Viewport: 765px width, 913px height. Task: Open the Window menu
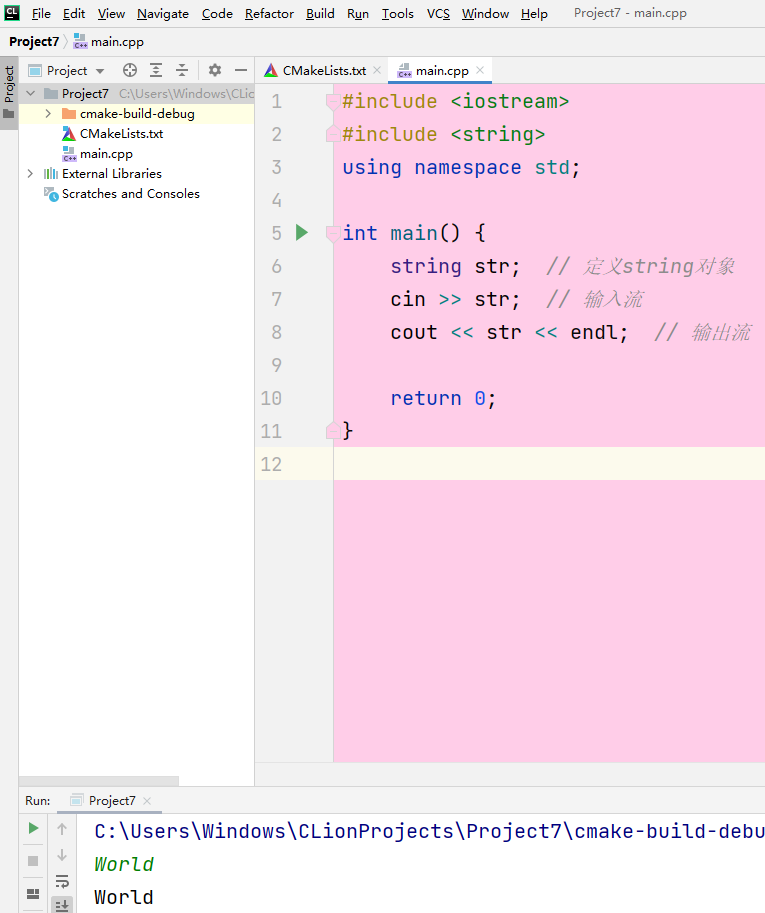tap(486, 13)
